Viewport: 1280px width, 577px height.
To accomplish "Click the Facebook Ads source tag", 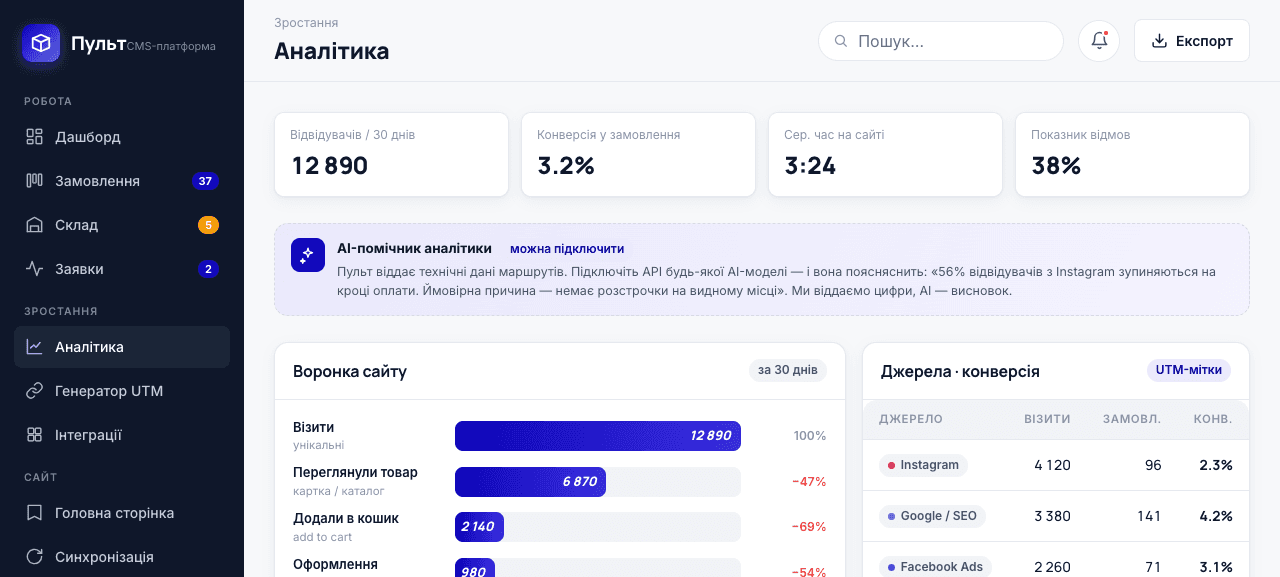I will [935, 567].
